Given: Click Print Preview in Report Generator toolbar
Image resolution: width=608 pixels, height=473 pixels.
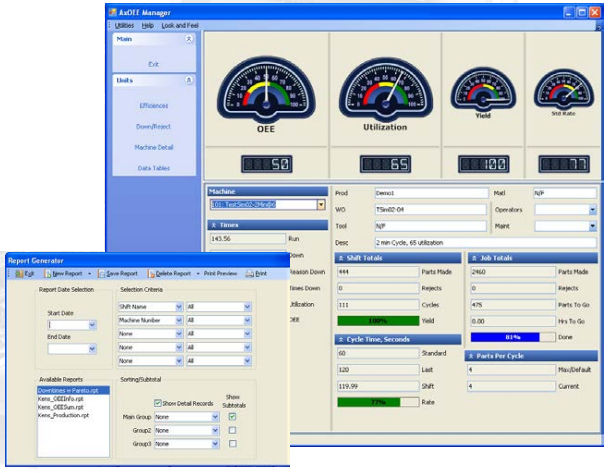Looking at the screenshot, I should coord(220,274).
